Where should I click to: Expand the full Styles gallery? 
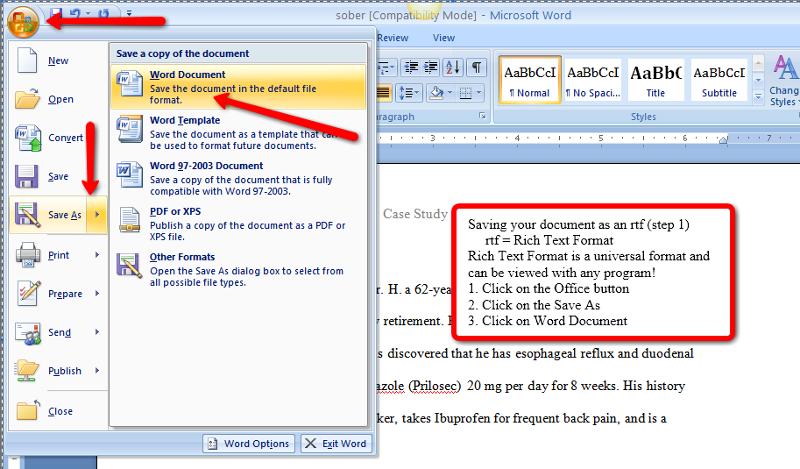pos(758,96)
